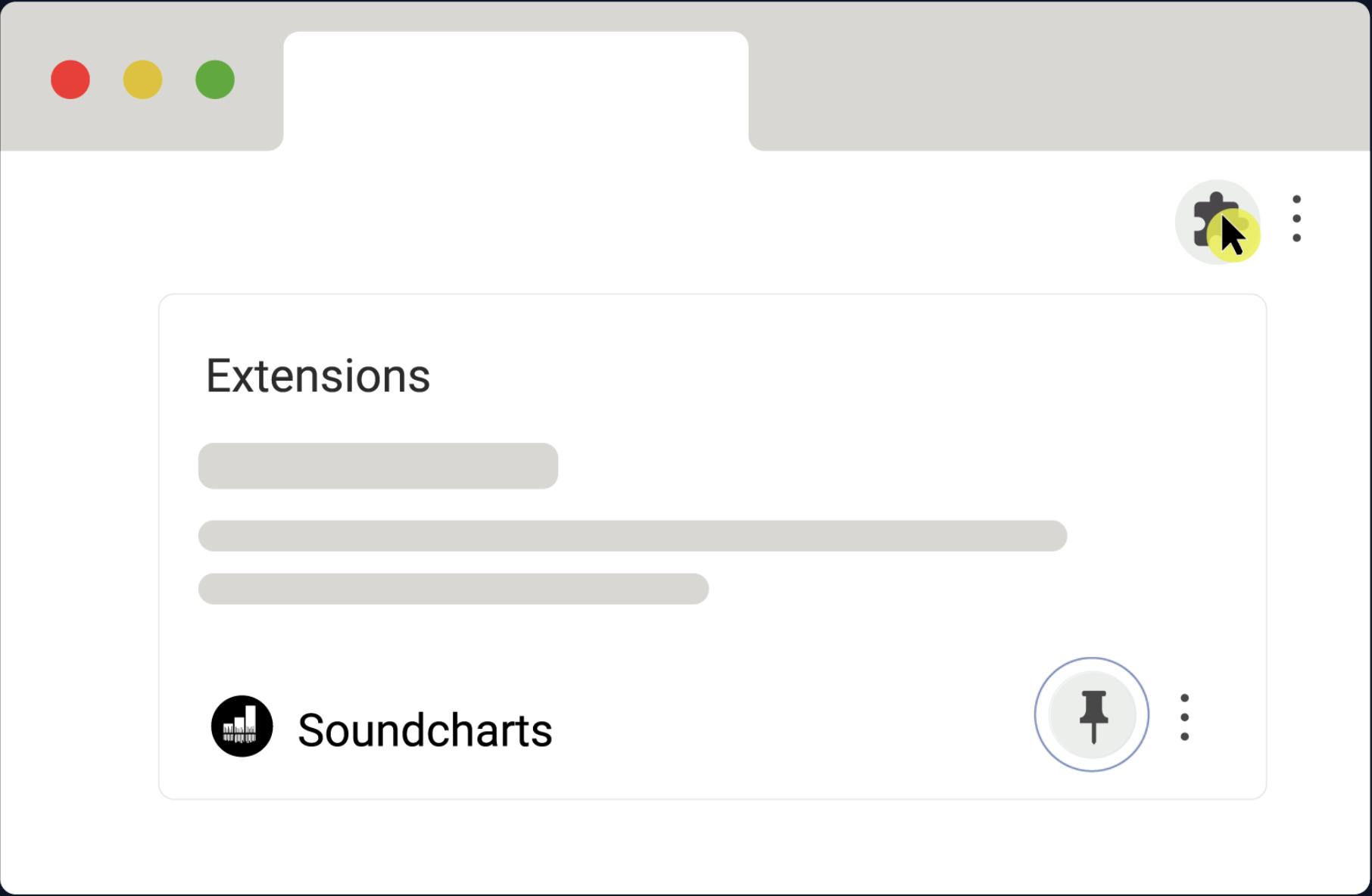The width and height of the screenshot is (1372, 896).
Task: Select the longest gray placeholder bar
Action: point(632,536)
